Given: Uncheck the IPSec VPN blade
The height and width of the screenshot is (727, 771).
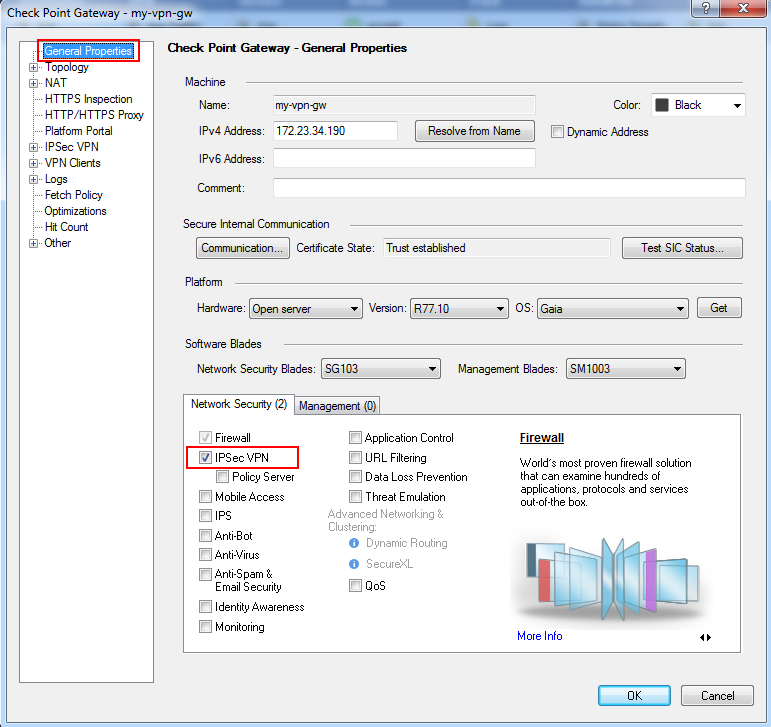Looking at the screenshot, I should (205, 458).
